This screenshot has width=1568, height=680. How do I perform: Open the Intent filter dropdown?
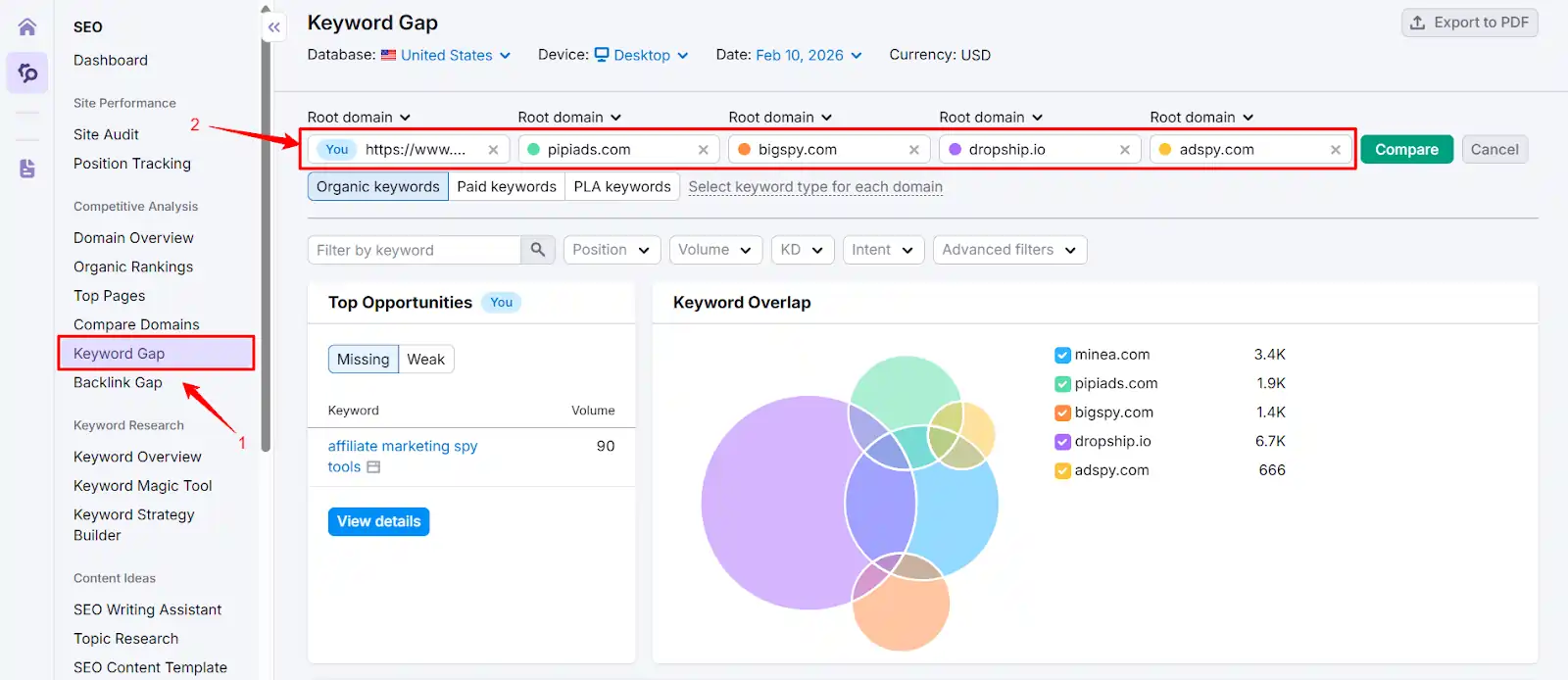click(x=883, y=250)
